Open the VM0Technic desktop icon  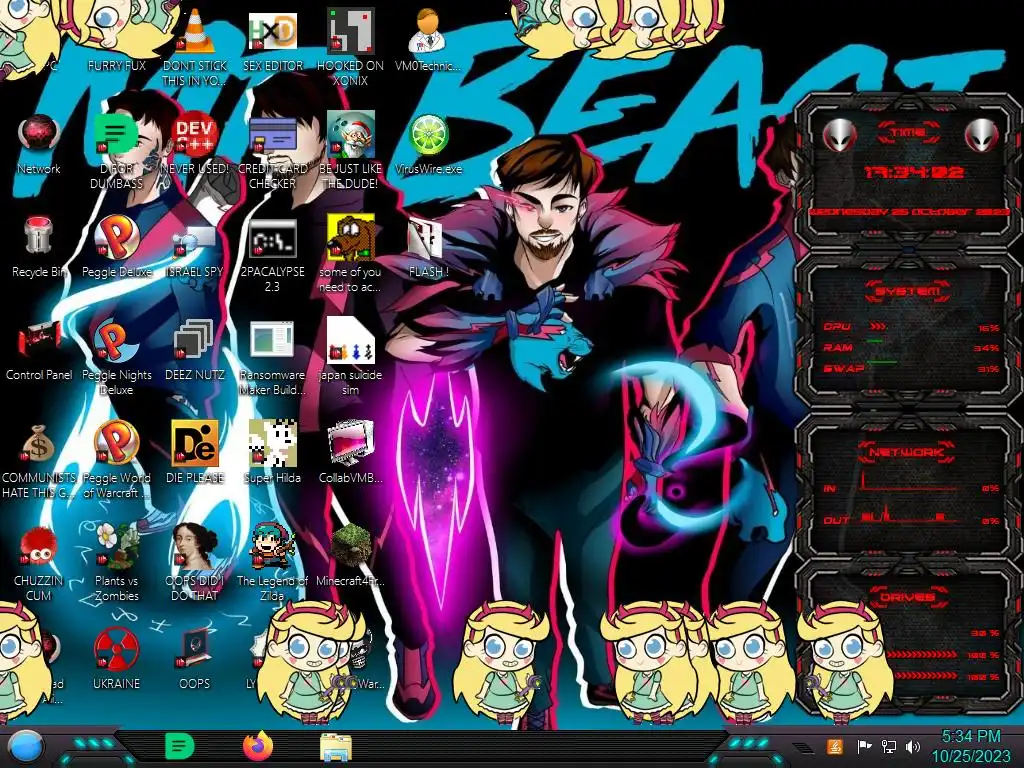point(427,31)
